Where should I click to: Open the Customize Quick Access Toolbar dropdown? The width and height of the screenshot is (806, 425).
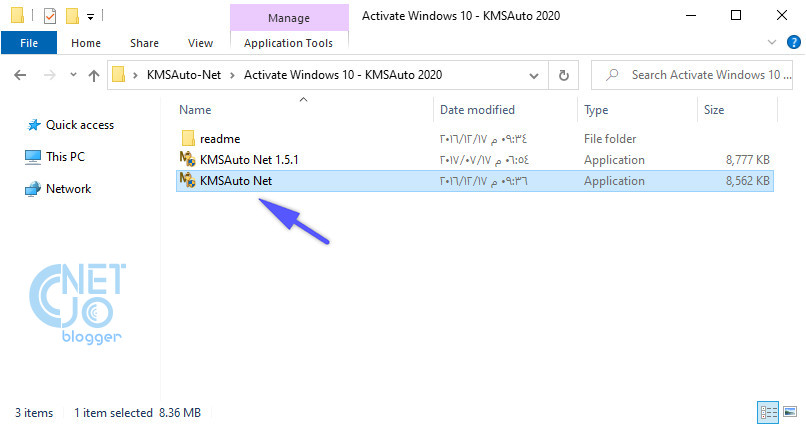point(90,17)
